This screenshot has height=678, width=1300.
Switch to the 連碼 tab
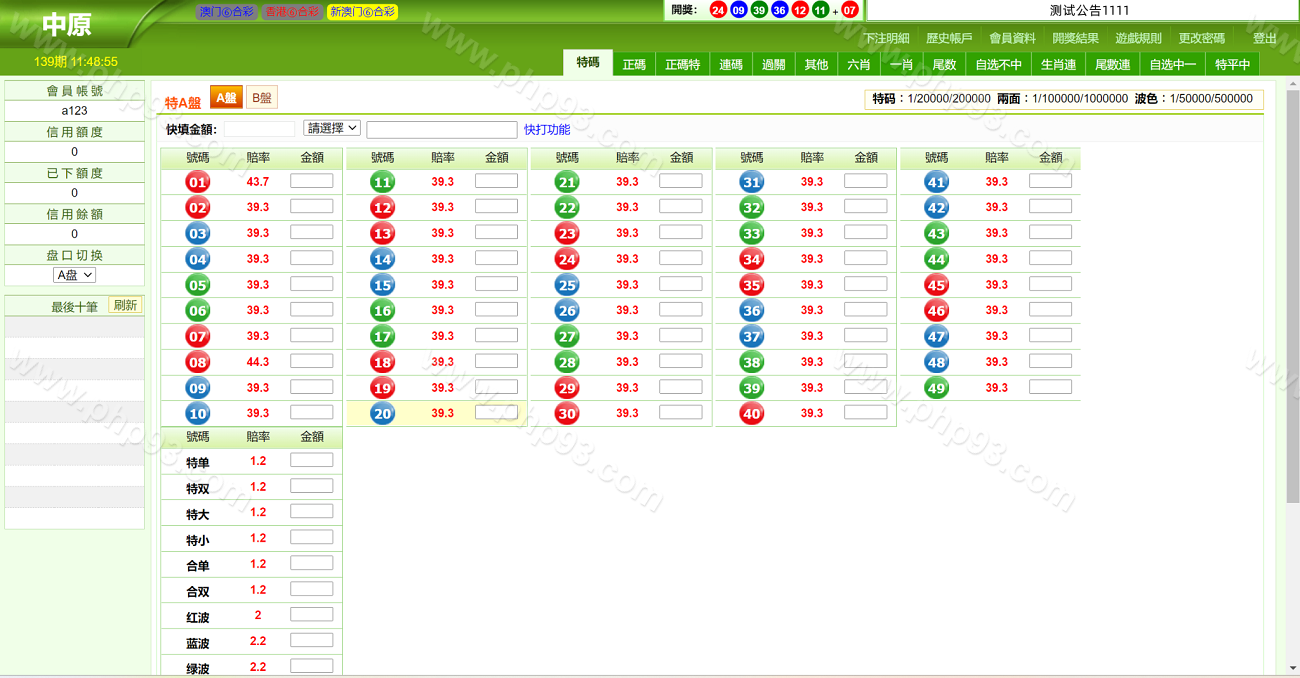[x=731, y=64]
